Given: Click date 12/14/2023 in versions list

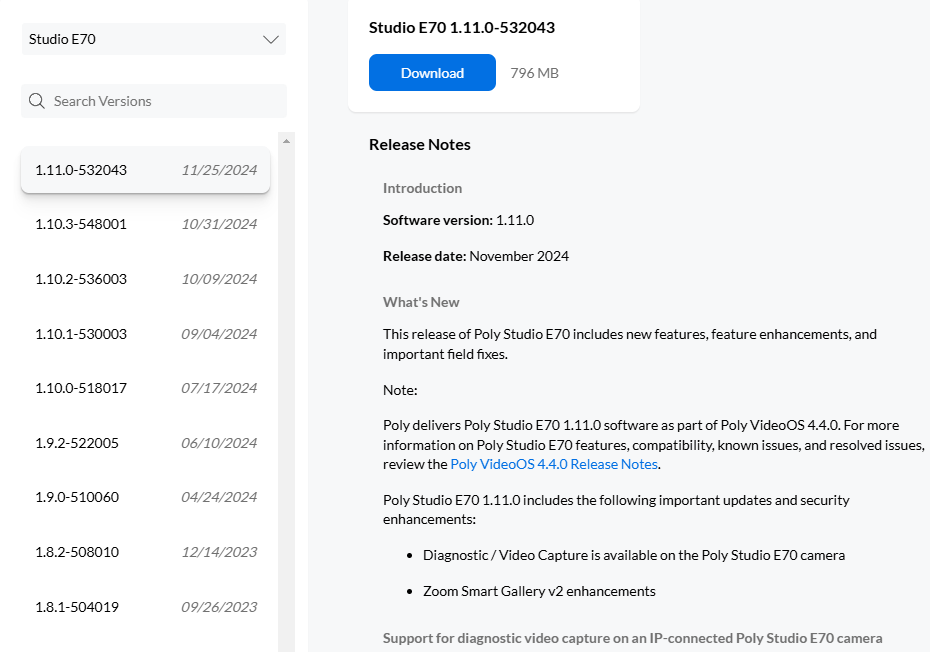Looking at the screenshot, I should [x=219, y=552].
